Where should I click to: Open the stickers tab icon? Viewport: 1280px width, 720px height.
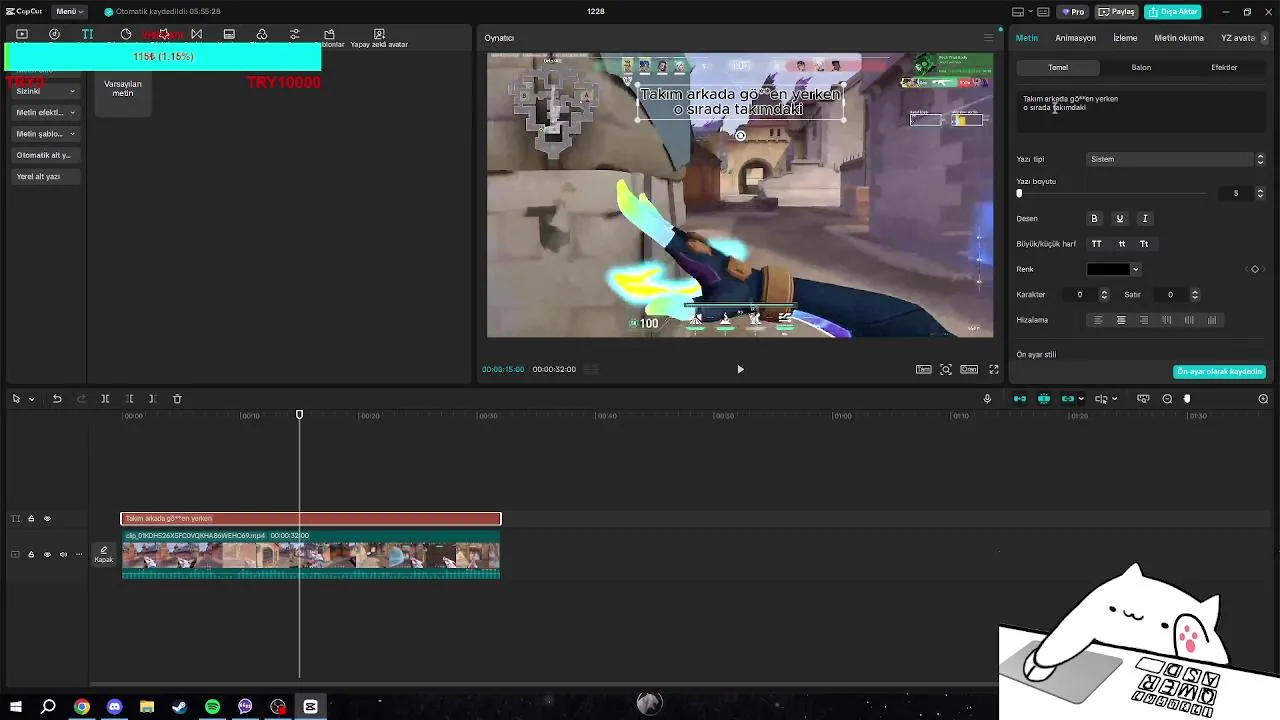coord(126,34)
